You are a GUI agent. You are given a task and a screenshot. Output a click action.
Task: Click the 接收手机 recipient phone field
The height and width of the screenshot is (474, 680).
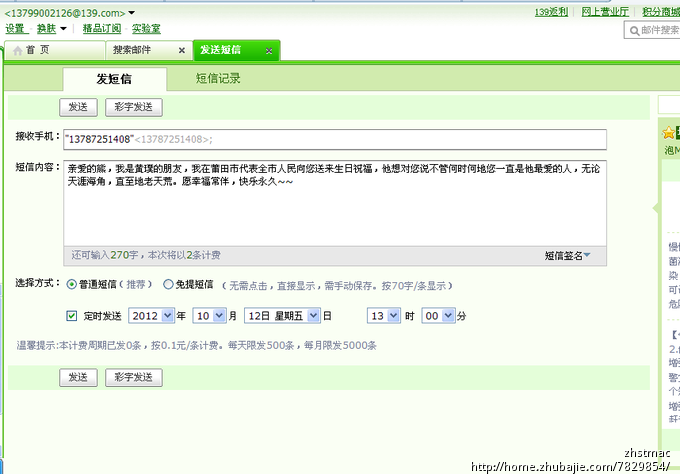point(335,140)
